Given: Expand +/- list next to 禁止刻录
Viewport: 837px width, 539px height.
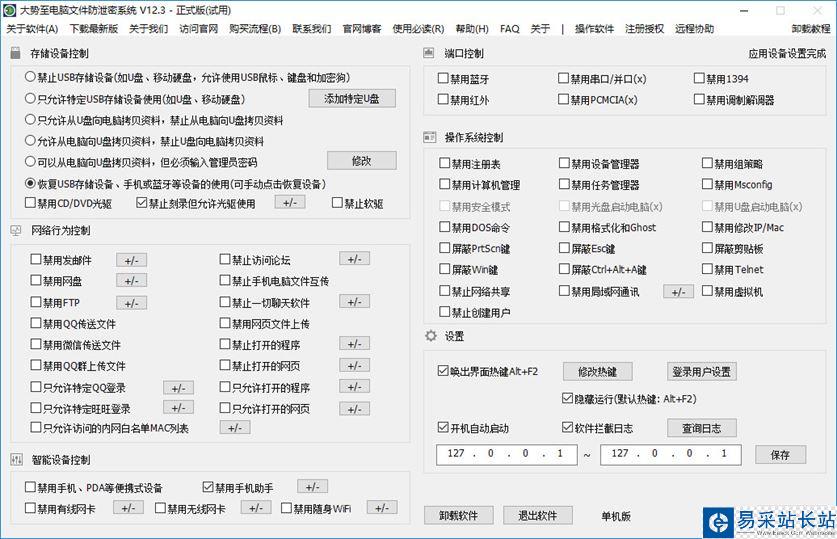Looking at the screenshot, I should [290, 202].
